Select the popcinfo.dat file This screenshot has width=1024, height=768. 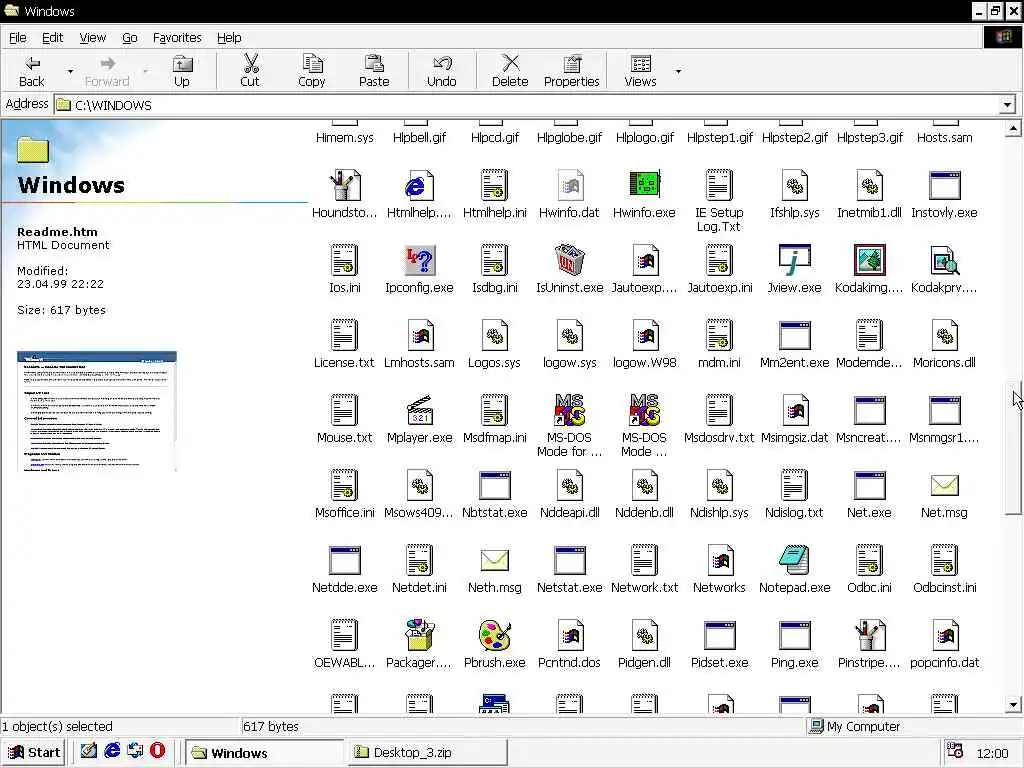coord(944,635)
